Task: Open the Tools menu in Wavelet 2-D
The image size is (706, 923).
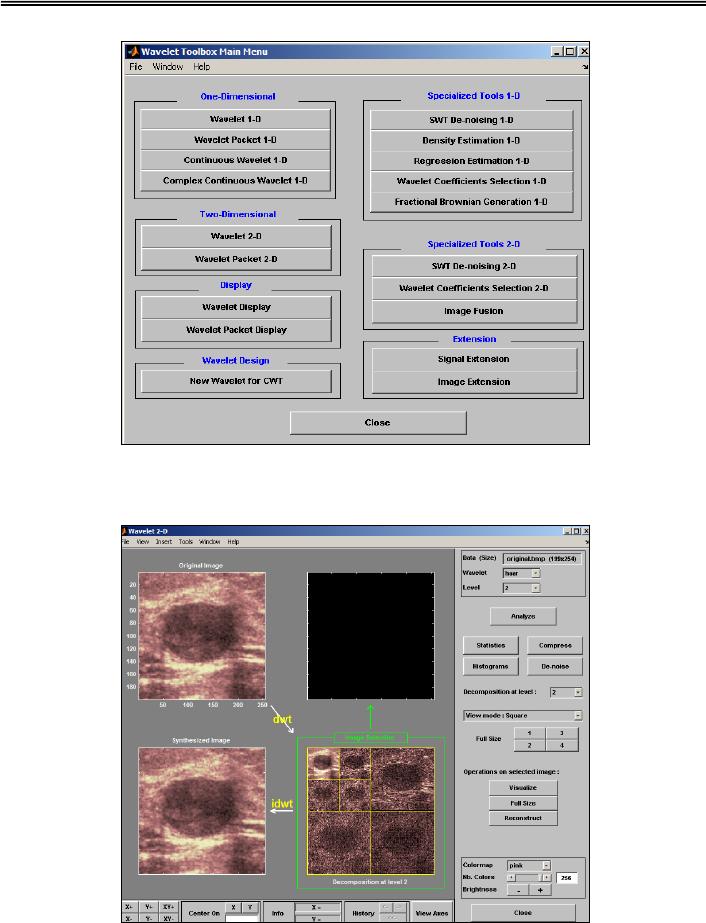Action: [x=185, y=541]
